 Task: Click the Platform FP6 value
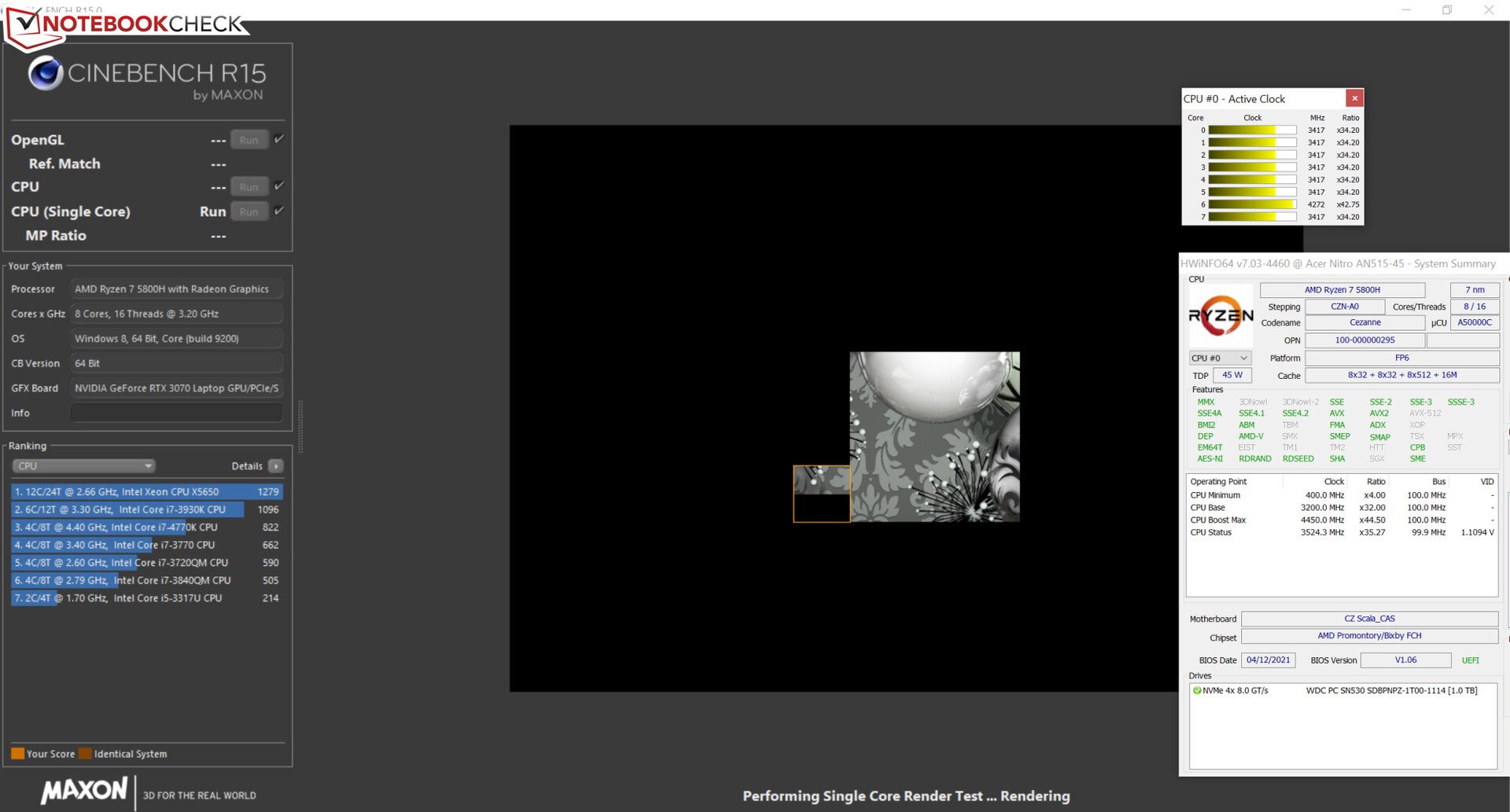[x=1401, y=358]
